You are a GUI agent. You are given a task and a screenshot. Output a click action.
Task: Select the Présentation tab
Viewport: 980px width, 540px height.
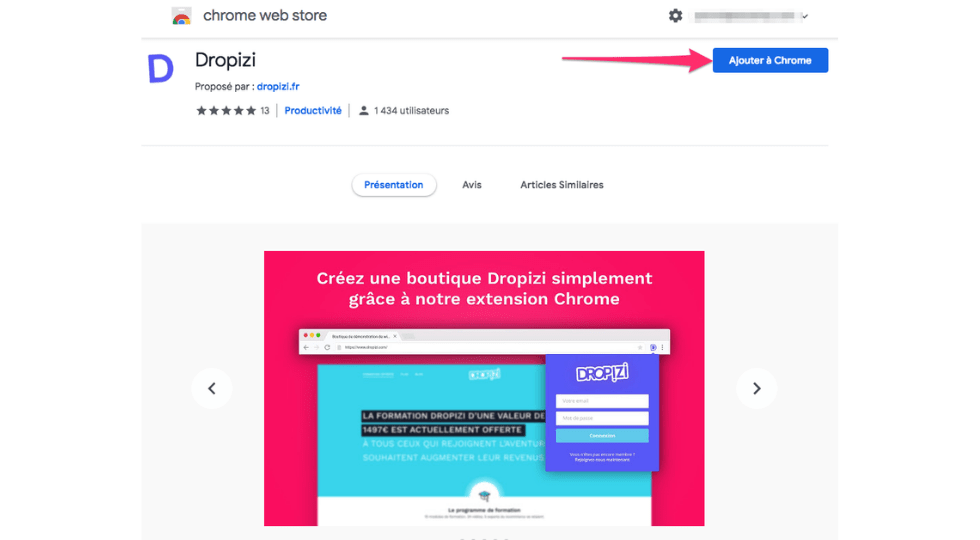393,185
